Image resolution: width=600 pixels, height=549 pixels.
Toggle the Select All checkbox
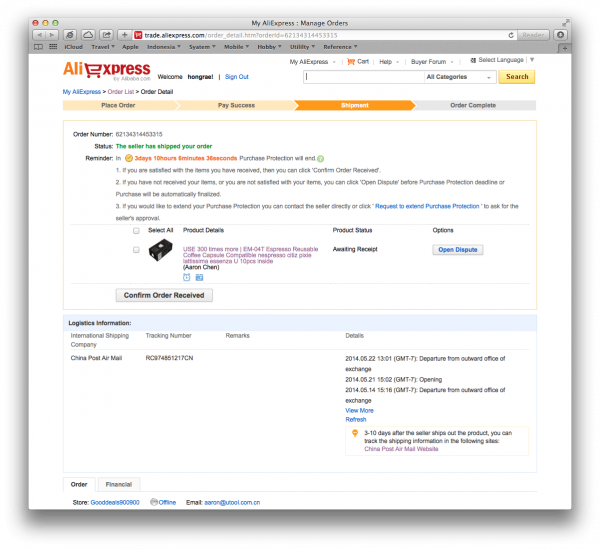click(136, 230)
